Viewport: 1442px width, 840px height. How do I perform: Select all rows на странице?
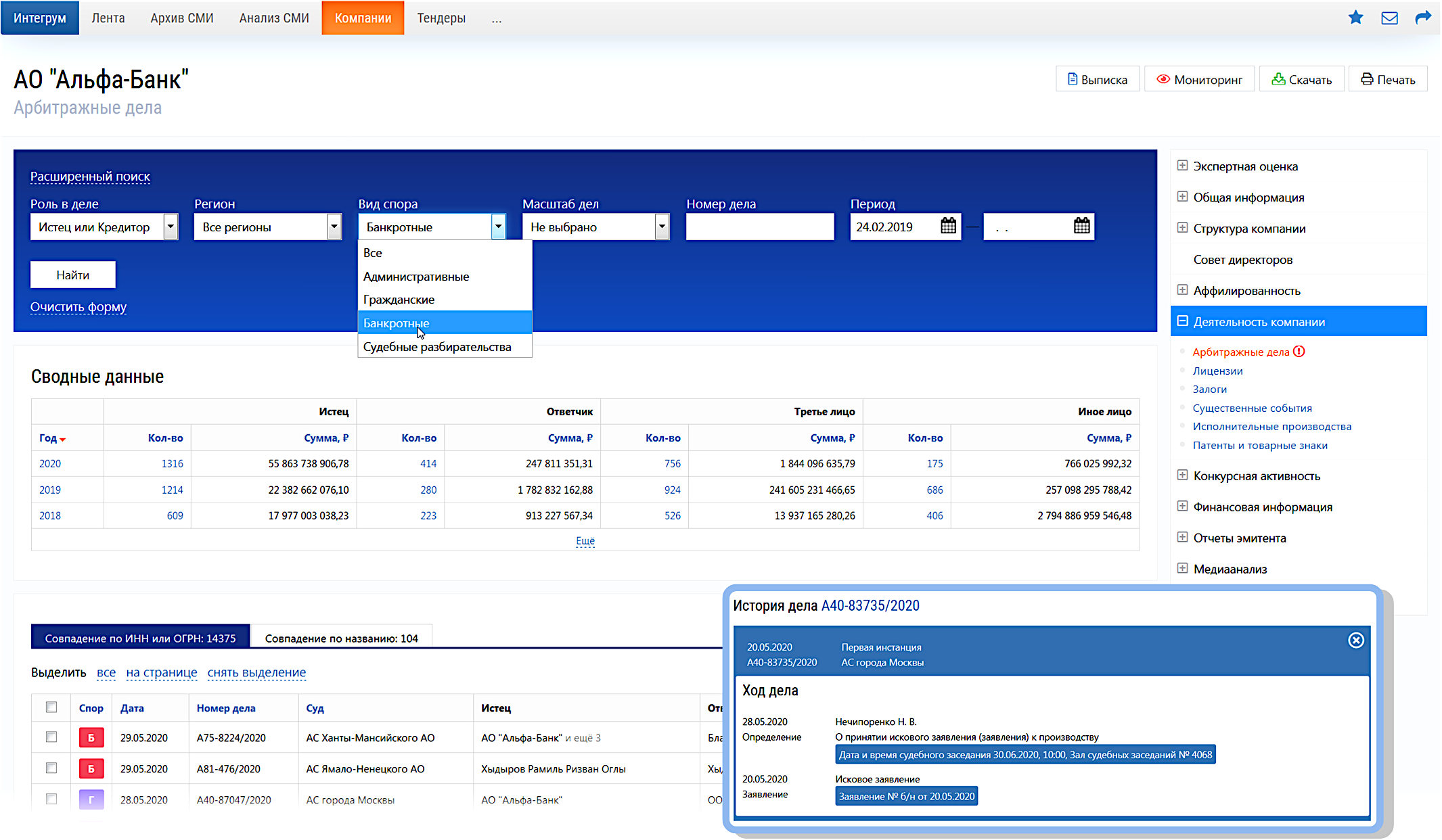[162, 672]
